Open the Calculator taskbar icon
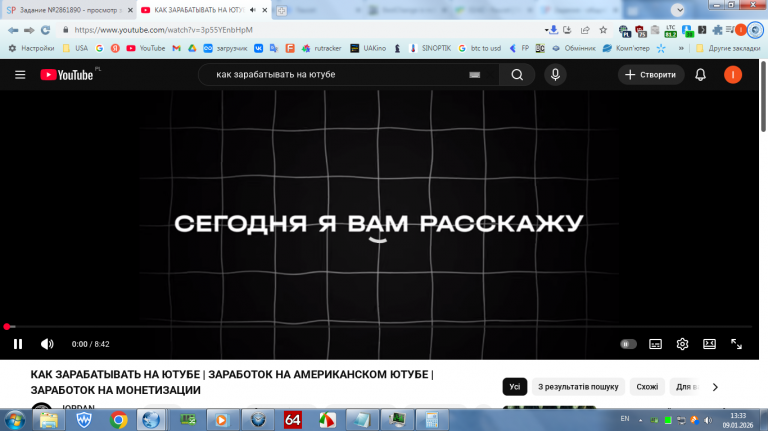768x431 pixels. [432, 420]
